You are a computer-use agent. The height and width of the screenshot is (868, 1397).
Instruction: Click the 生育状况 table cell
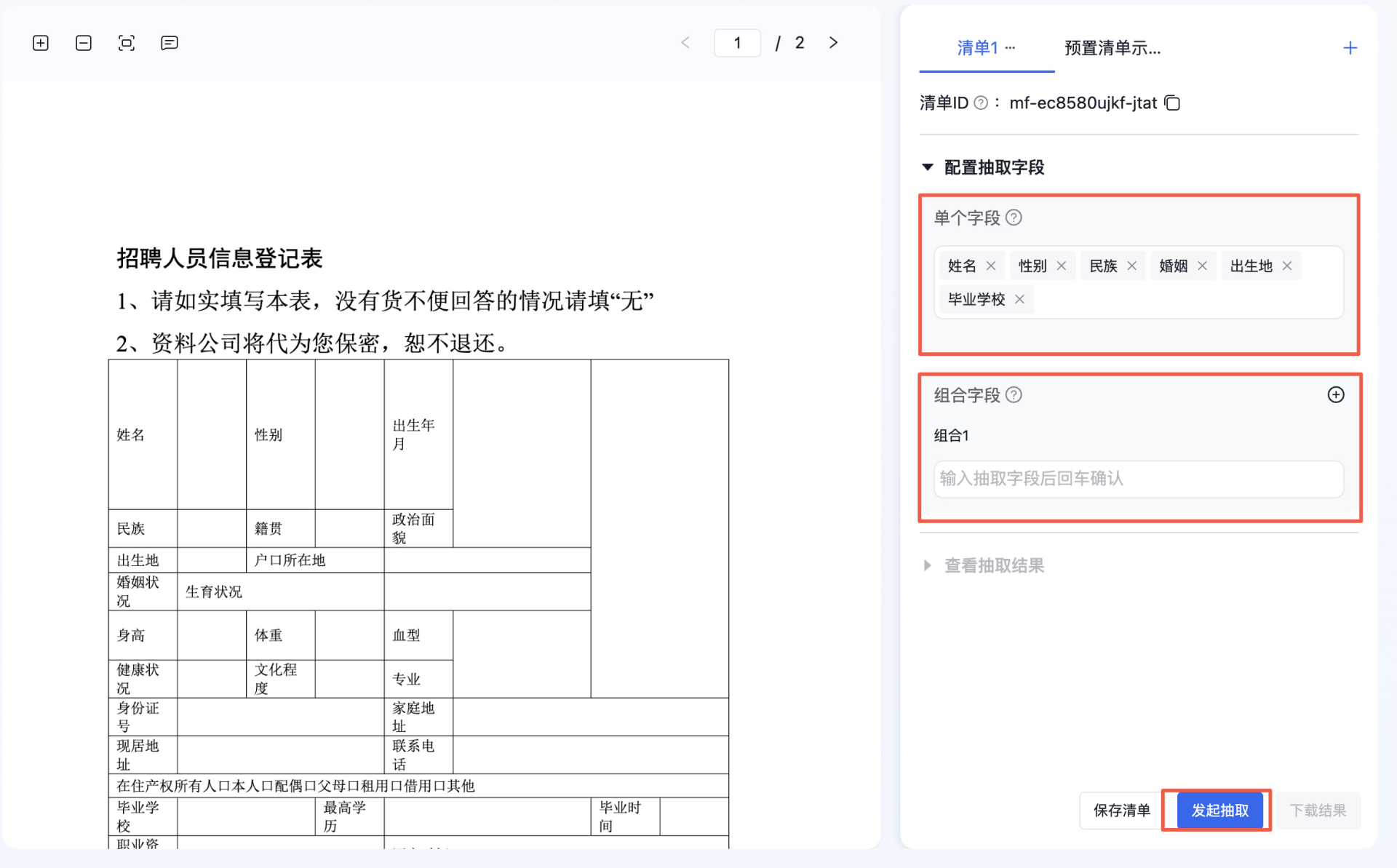[x=281, y=592]
